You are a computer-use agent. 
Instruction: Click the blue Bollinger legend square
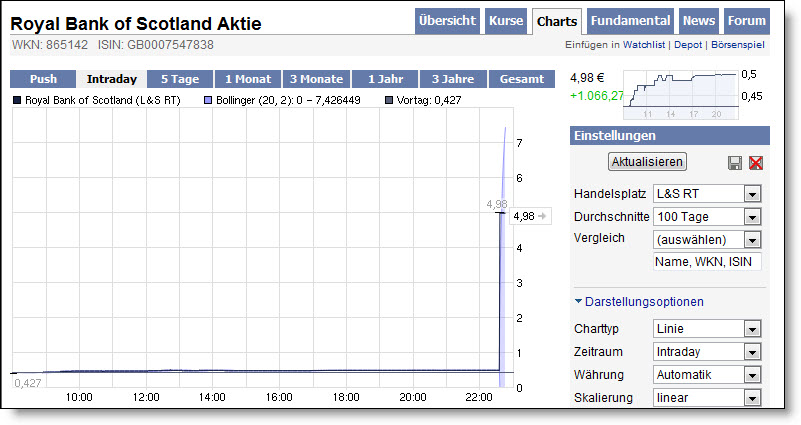coord(208,101)
